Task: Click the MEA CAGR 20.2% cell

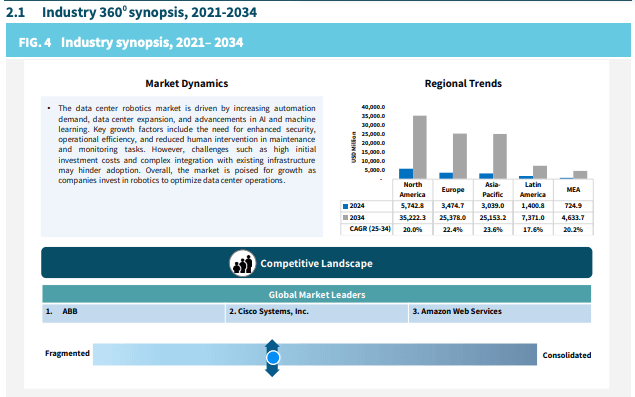Action: tap(573, 229)
